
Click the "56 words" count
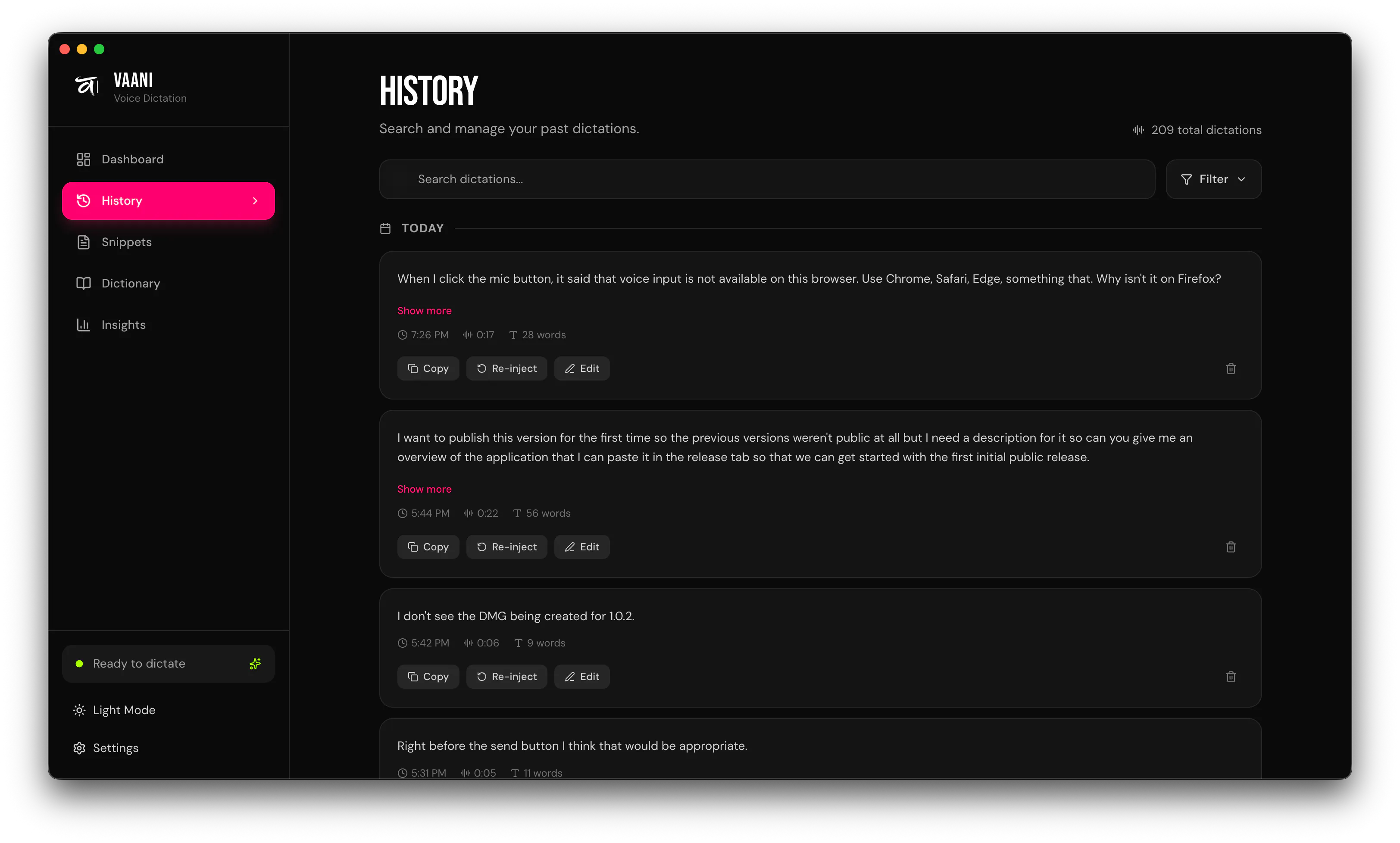coord(547,513)
